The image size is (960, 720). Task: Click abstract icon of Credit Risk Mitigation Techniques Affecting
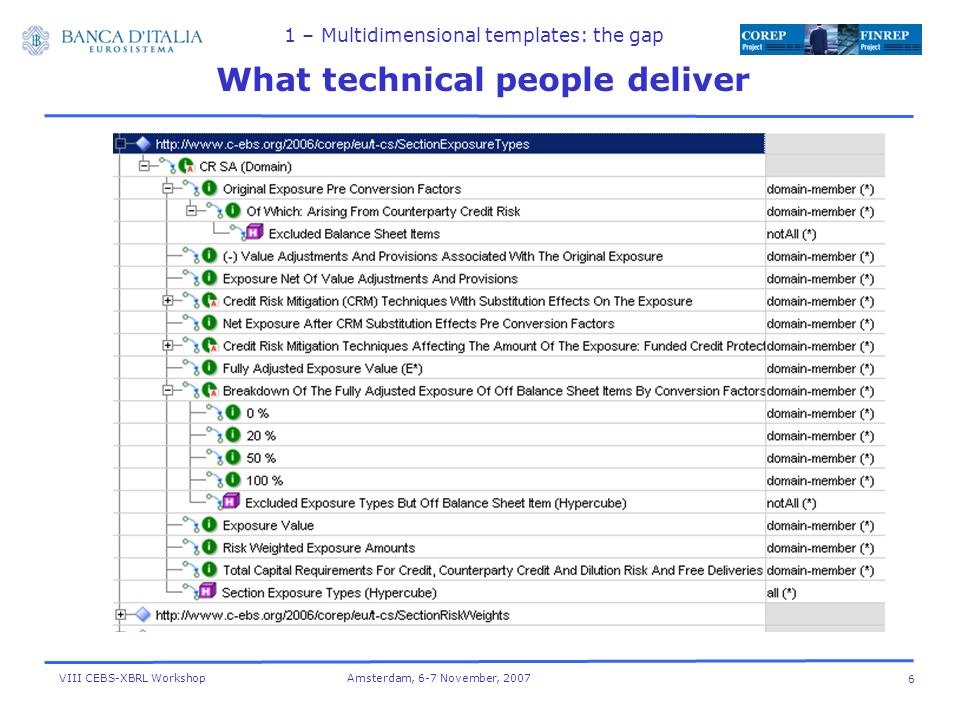210,345
